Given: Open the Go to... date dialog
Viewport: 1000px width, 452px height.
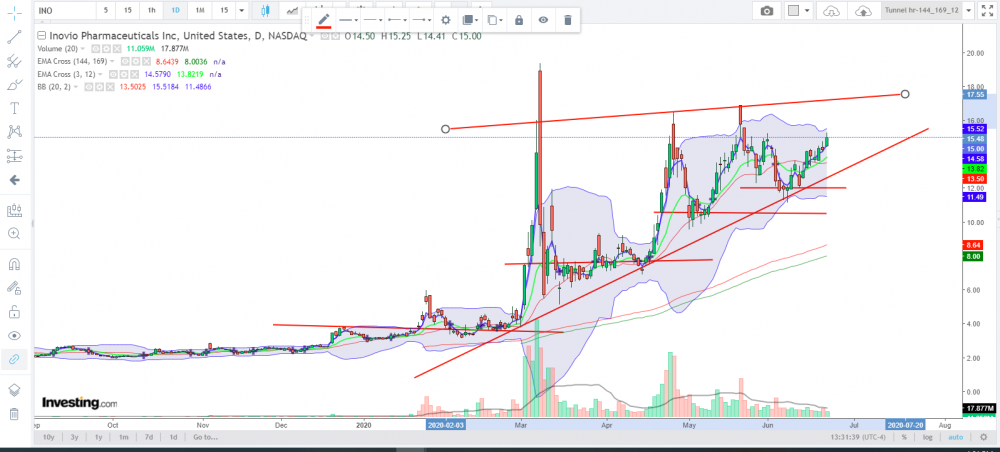Looking at the screenshot, I should pos(205,437).
